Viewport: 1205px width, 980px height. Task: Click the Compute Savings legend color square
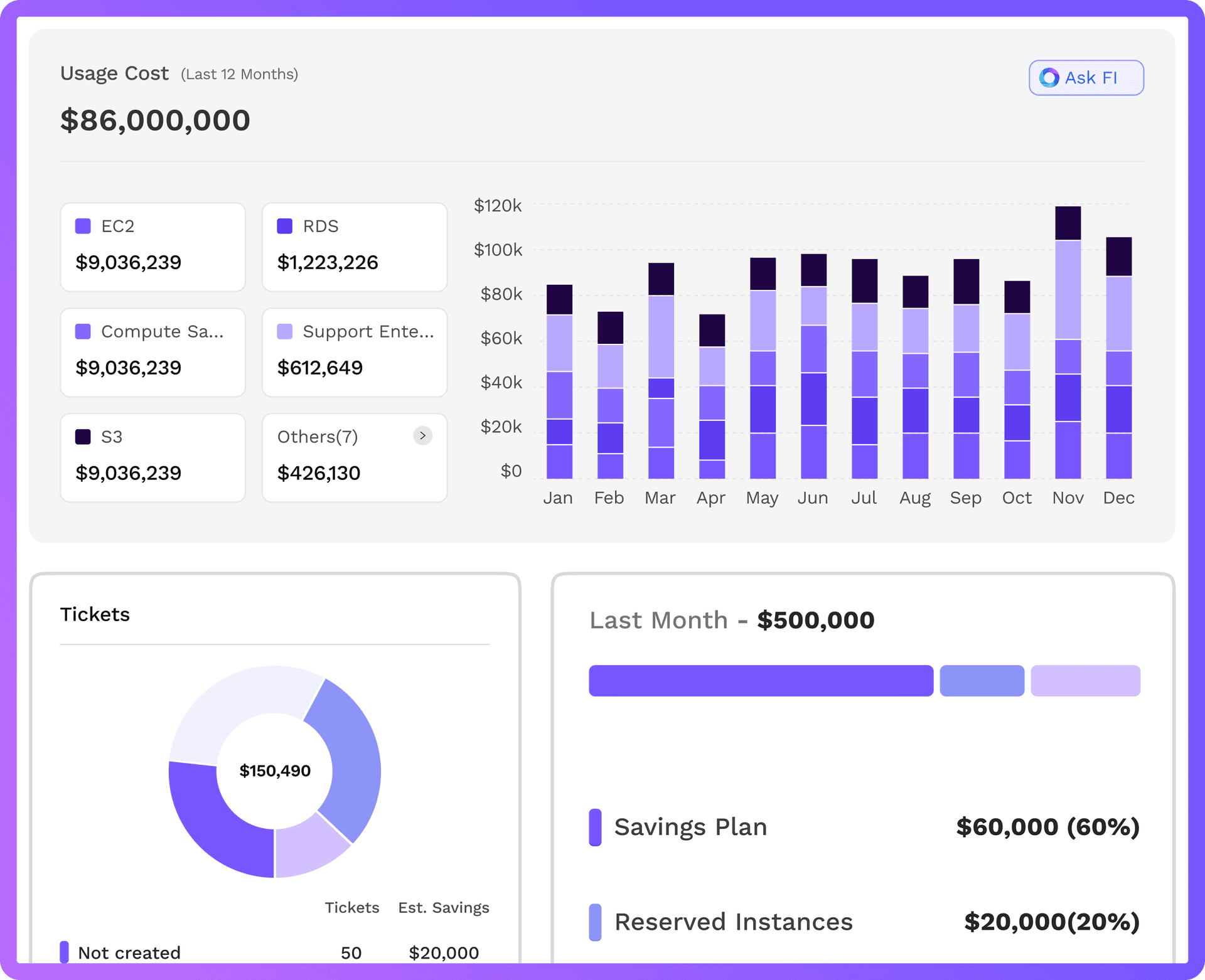84,331
